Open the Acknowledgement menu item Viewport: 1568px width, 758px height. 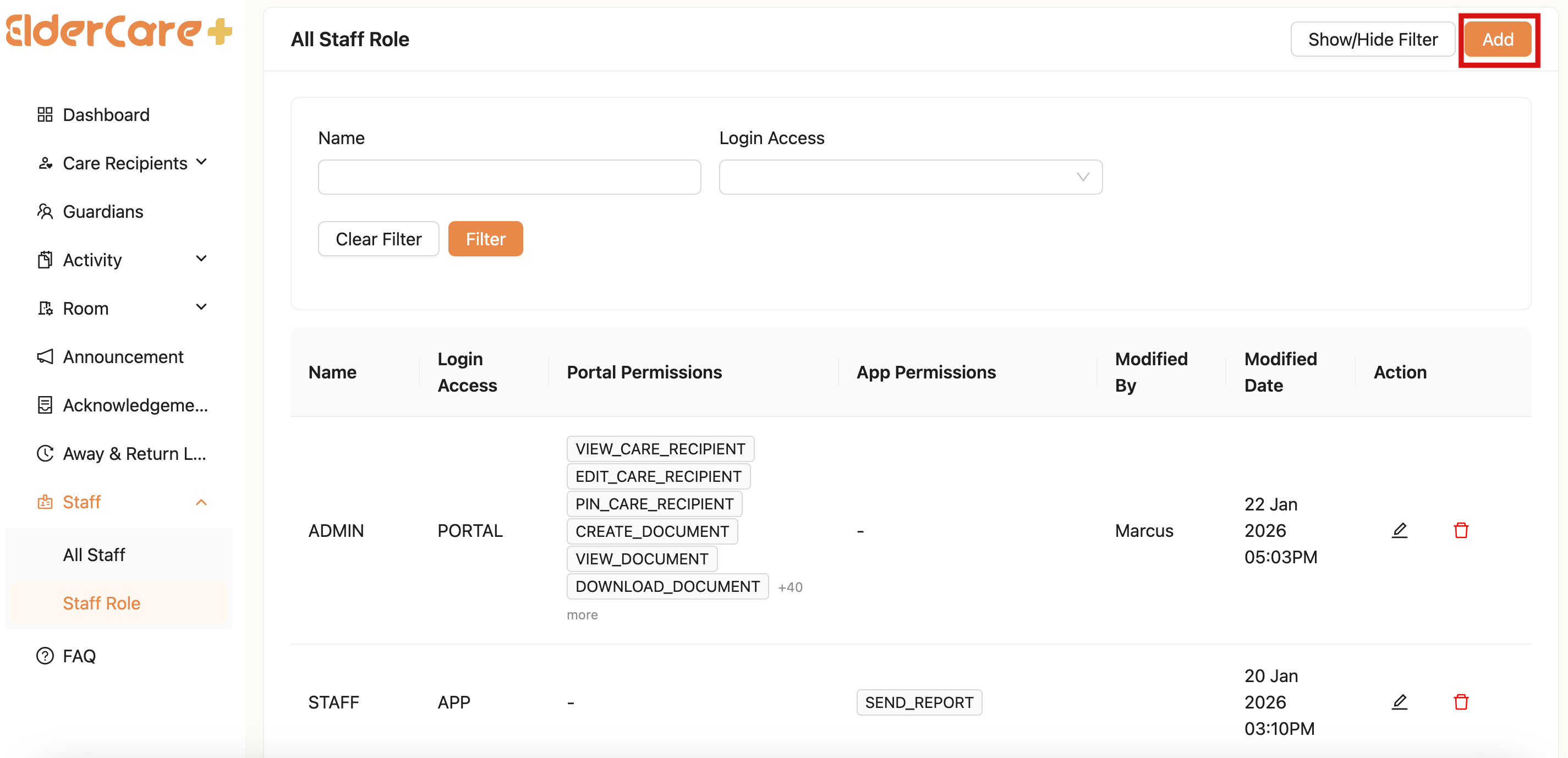point(135,404)
